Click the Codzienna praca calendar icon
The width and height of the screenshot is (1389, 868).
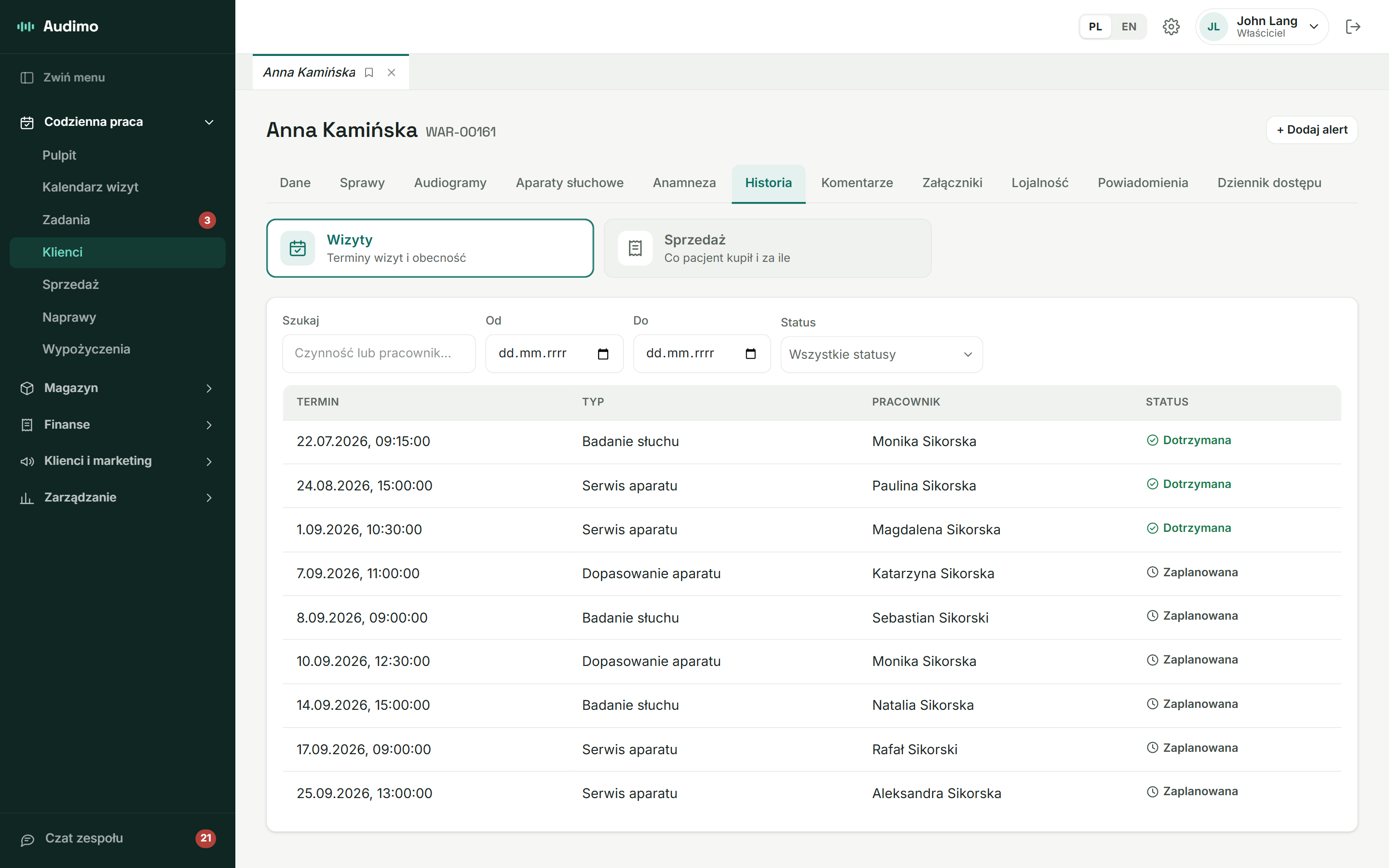[x=27, y=122]
